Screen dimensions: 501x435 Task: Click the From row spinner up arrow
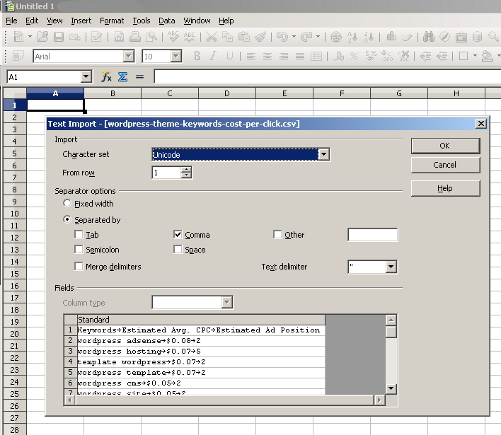pyautogui.click(x=186, y=170)
